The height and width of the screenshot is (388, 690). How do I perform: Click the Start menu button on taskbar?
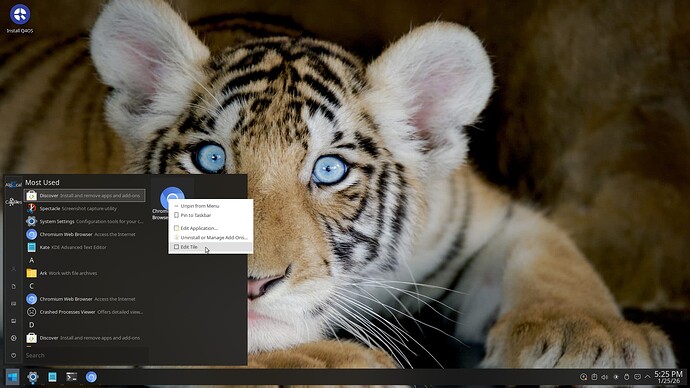(x=12, y=377)
